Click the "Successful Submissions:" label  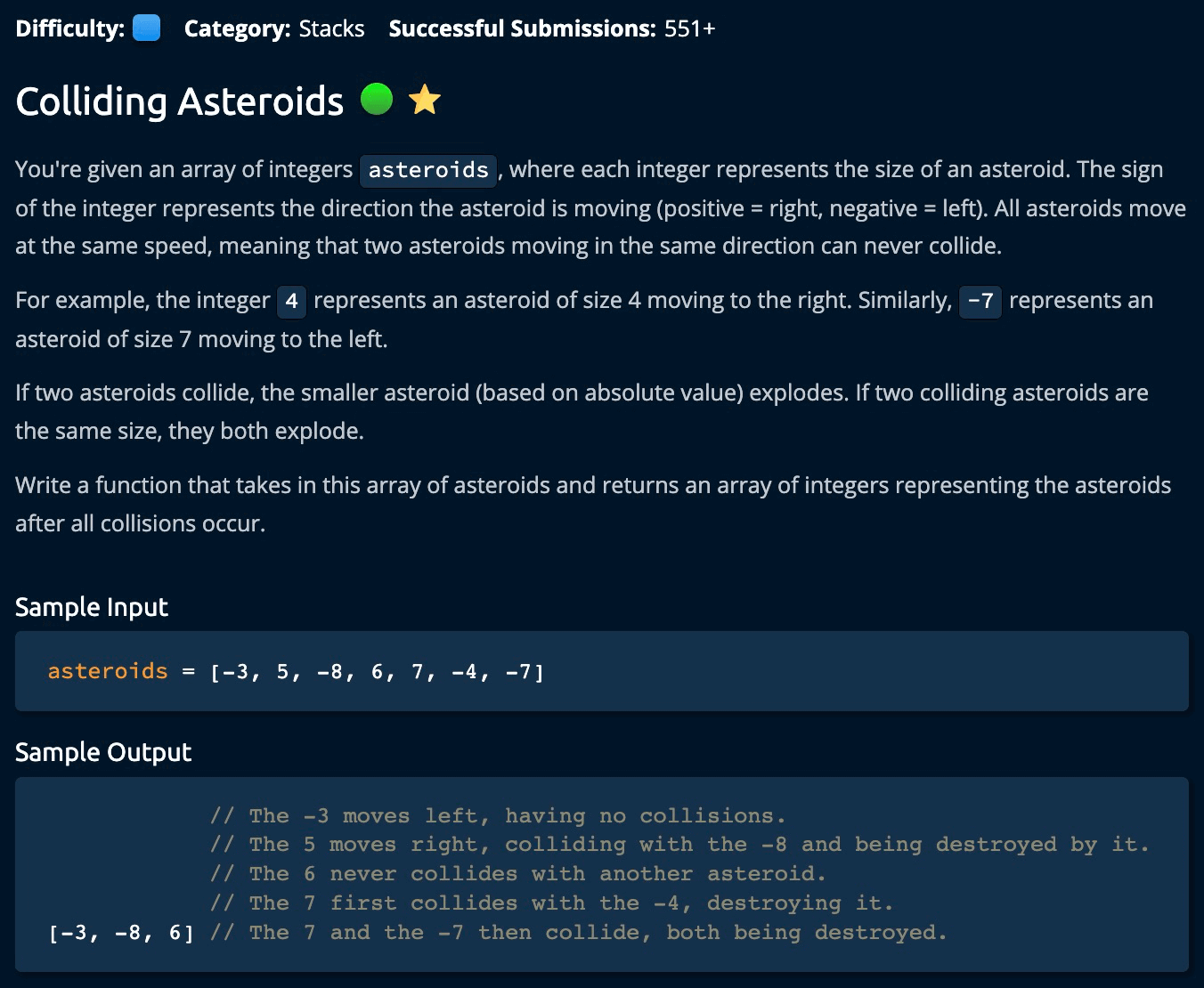pos(522,28)
